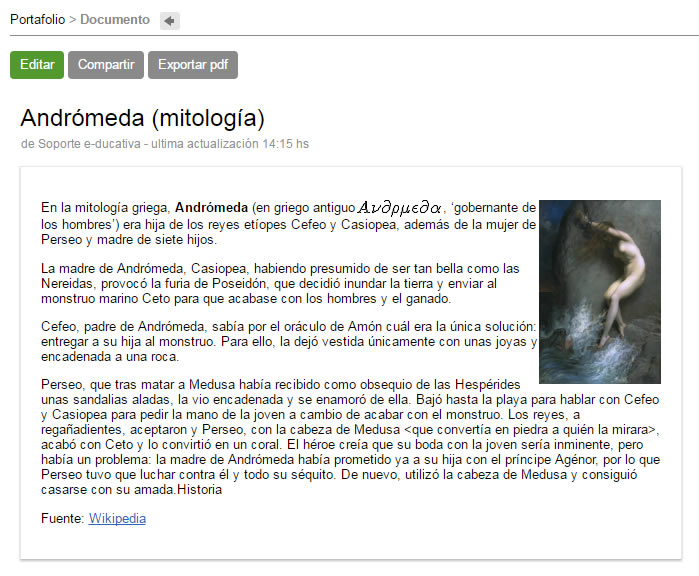This screenshot has width=699, height=576.
Task: Click the title Andrómeda (mitología)
Action: 143,118
